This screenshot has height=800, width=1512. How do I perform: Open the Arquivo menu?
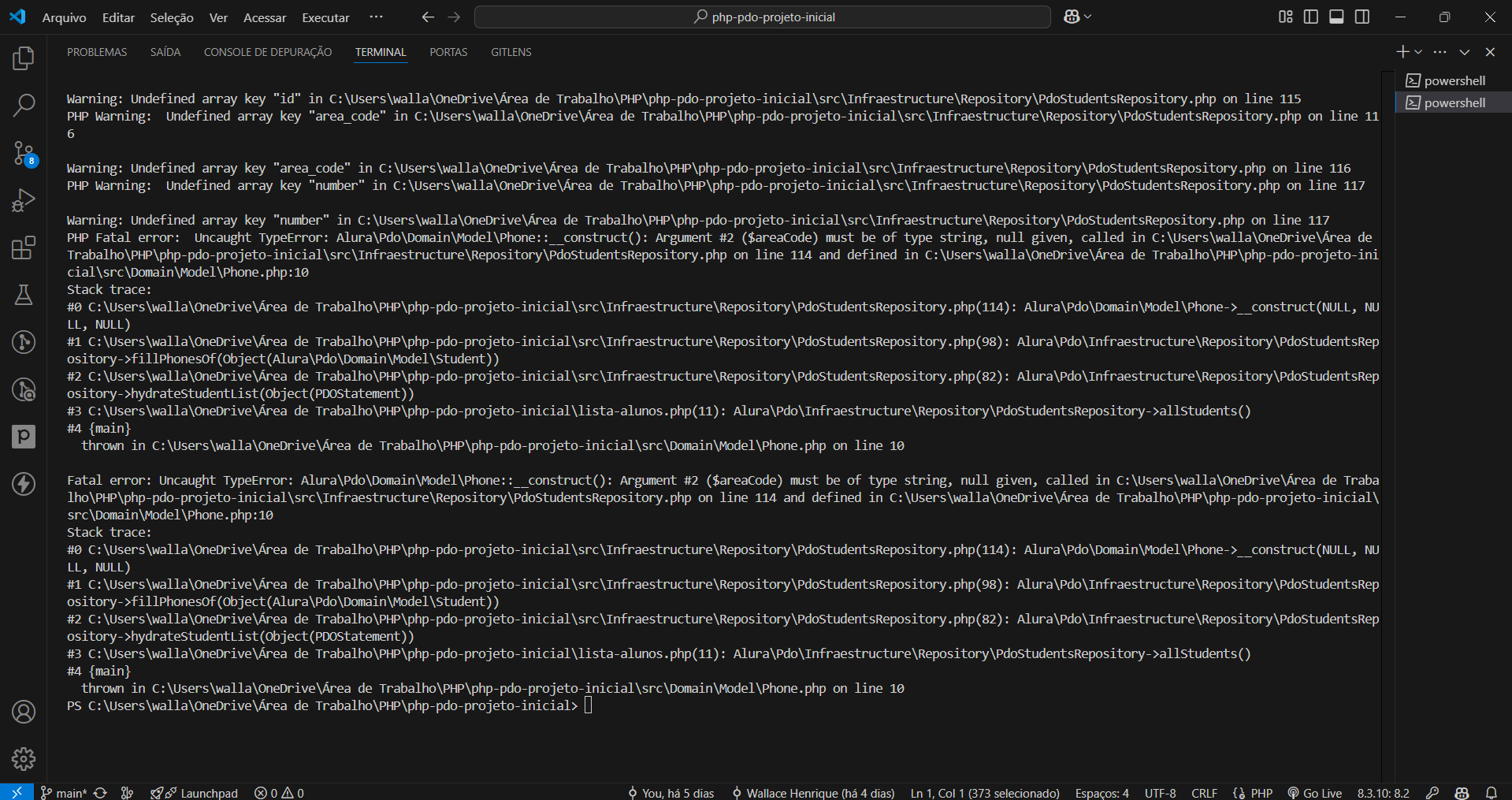pos(64,17)
